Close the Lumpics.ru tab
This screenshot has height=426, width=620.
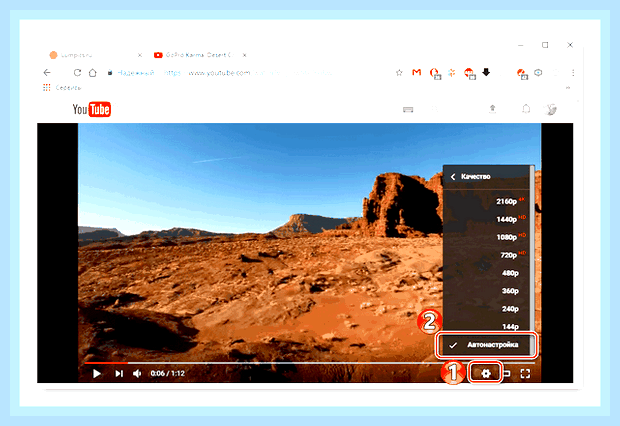140,55
